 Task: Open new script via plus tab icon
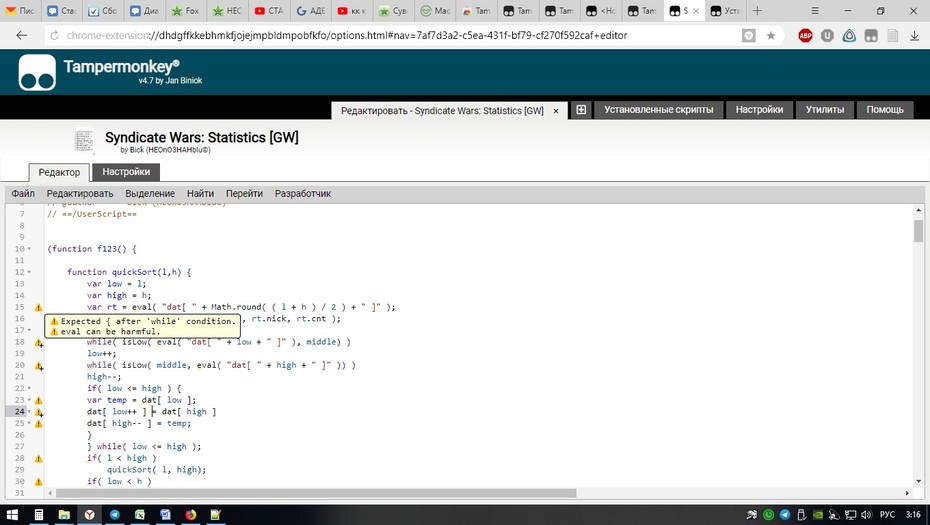(581, 110)
